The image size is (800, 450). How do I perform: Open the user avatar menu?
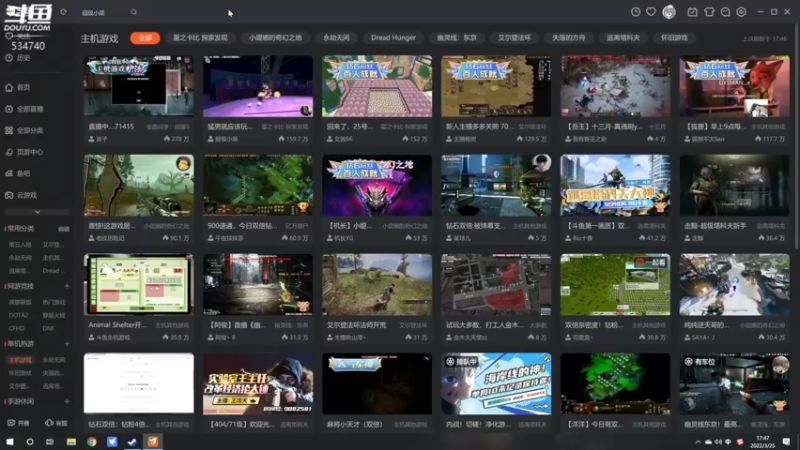(669, 12)
